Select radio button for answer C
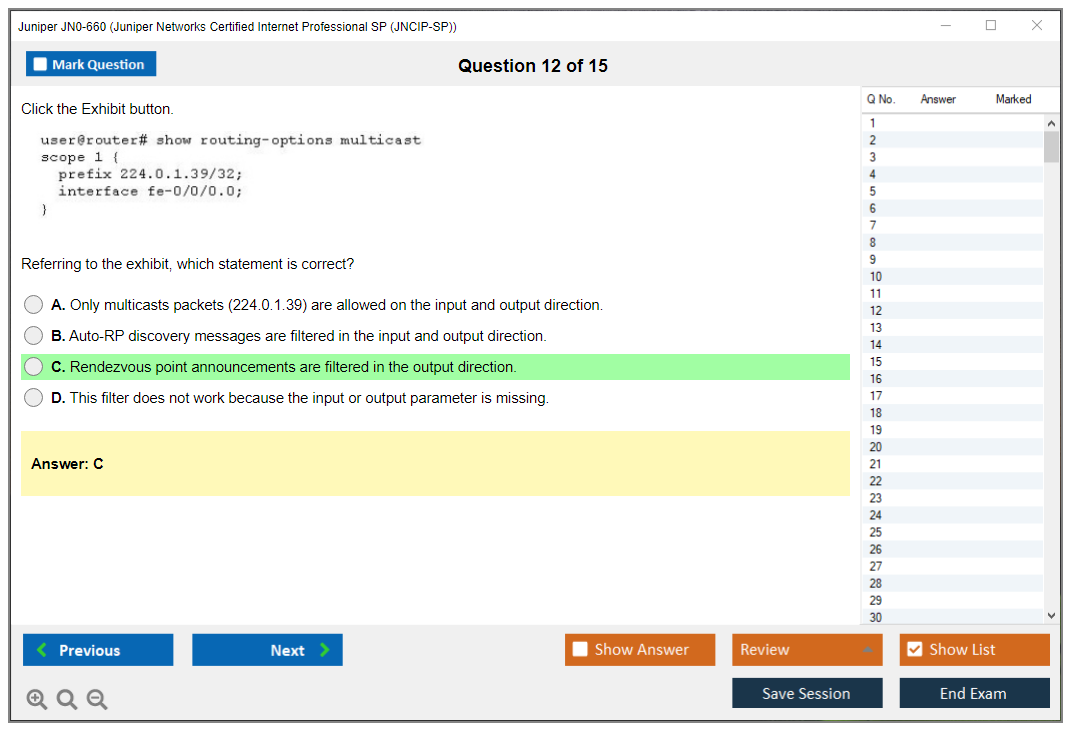The height and width of the screenshot is (735, 1075). tap(34, 367)
